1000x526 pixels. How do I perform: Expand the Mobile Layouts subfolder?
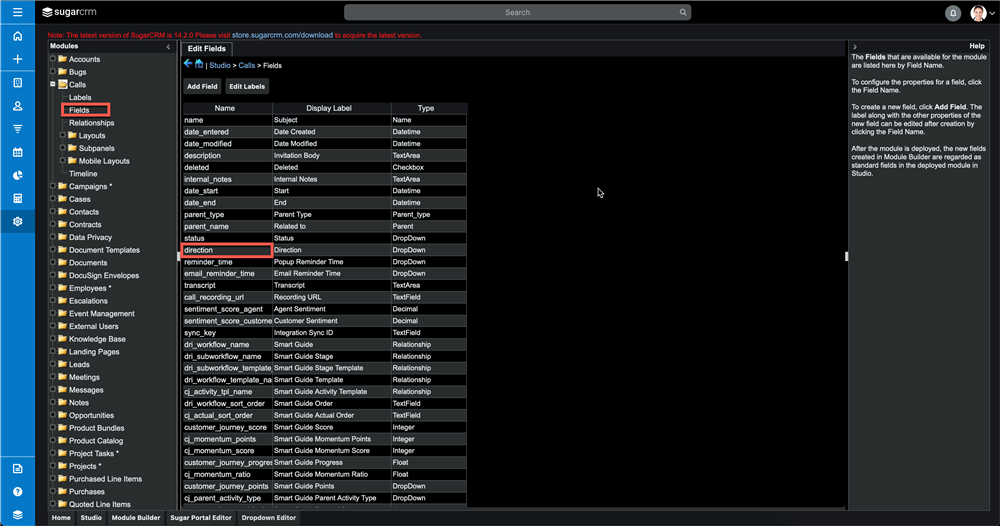[x=62, y=161]
